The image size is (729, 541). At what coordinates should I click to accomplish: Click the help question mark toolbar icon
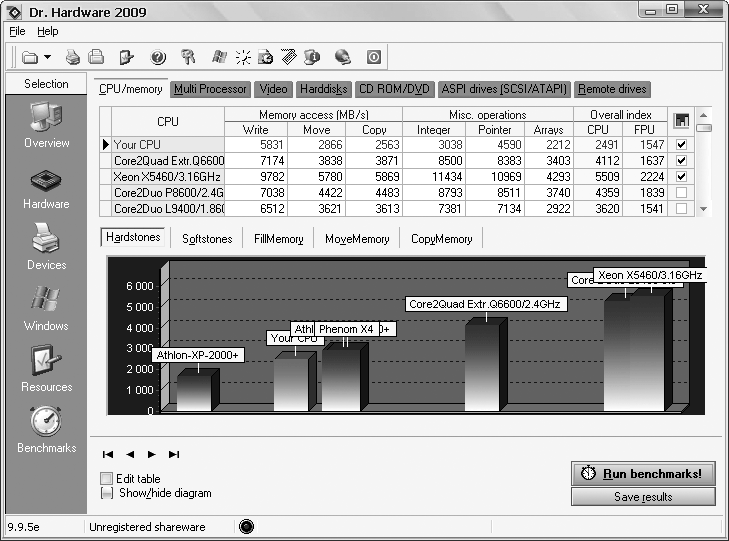click(157, 57)
